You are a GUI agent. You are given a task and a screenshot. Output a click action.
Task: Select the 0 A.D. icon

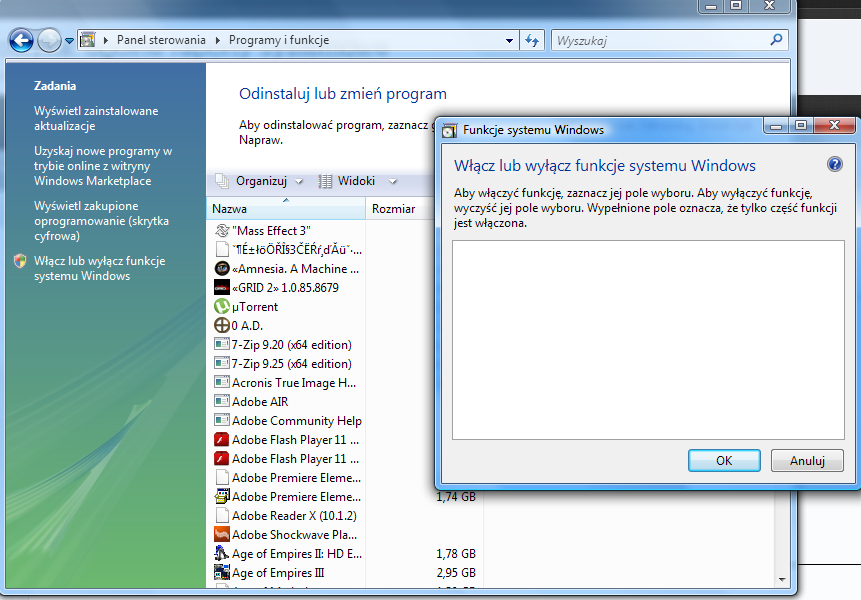click(x=222, y=326)
